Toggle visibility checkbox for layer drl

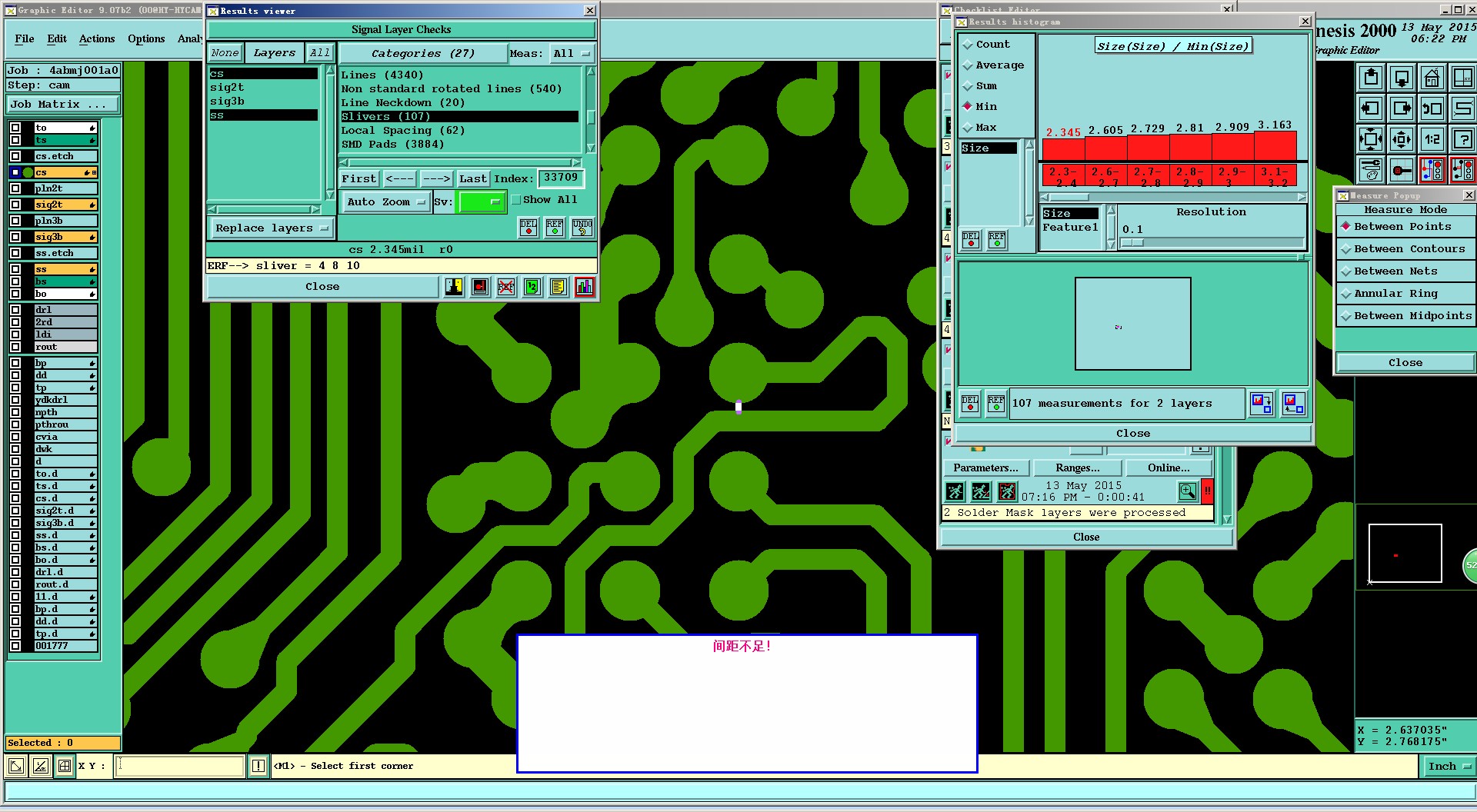click(15, 310)
